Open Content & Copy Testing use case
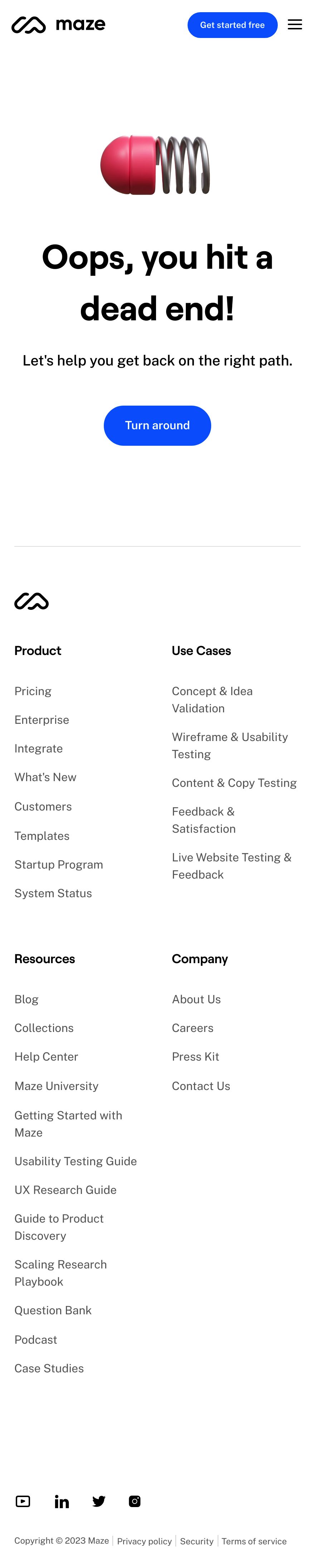This screenshot has height=1568, width=315. pos(234,783)
